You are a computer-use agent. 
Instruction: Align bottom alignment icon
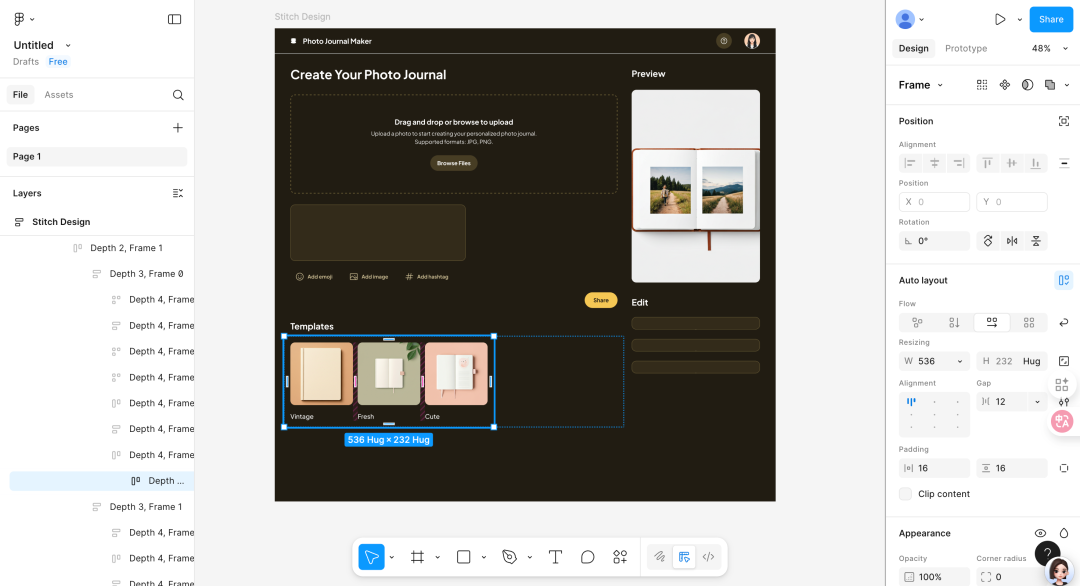[1035, 163]
